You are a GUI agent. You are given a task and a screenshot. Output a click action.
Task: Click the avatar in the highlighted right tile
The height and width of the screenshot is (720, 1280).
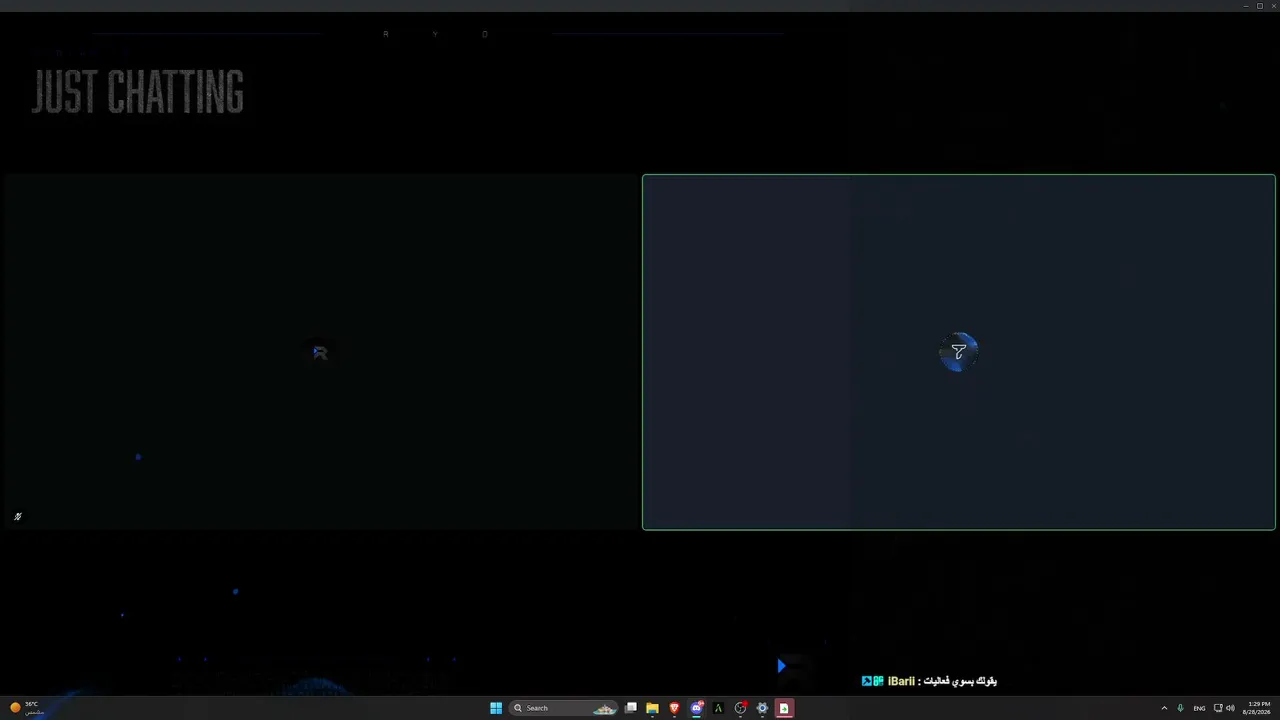pyautogui.click(x=958, y=352)
